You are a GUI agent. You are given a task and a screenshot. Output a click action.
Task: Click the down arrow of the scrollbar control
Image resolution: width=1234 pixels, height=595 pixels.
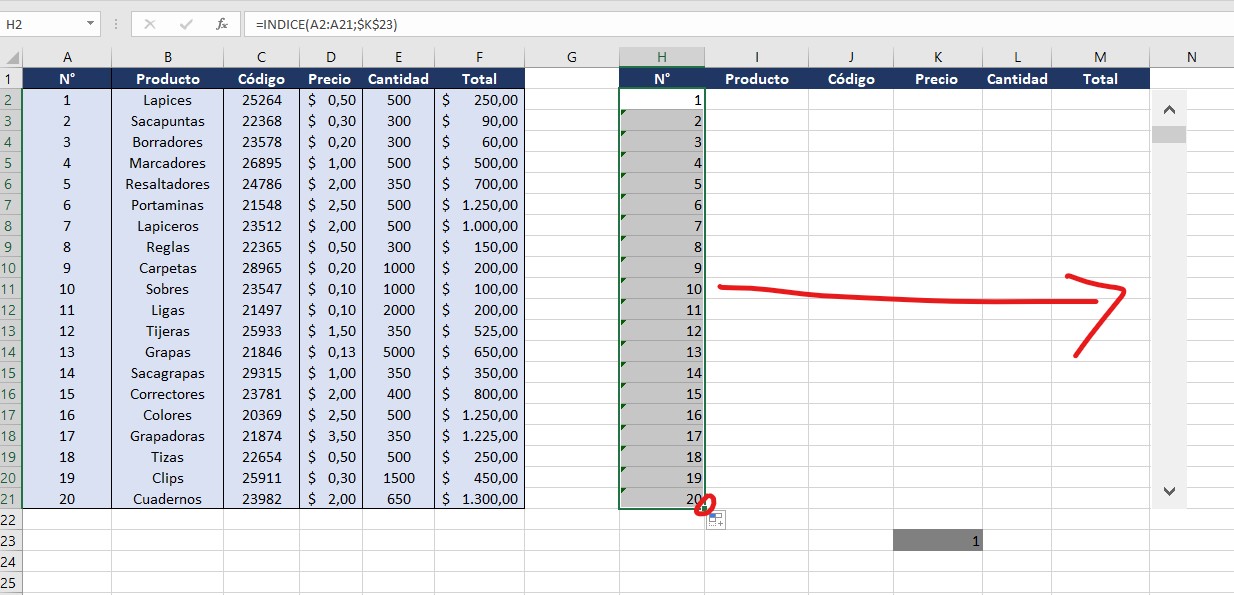pyautogui.click(x=1168, y=491)
